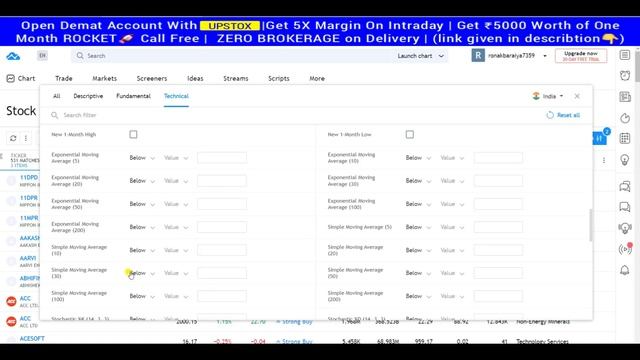640x360 pixels.
Task: Open the 11DPD ticker link
Action: 29,178
